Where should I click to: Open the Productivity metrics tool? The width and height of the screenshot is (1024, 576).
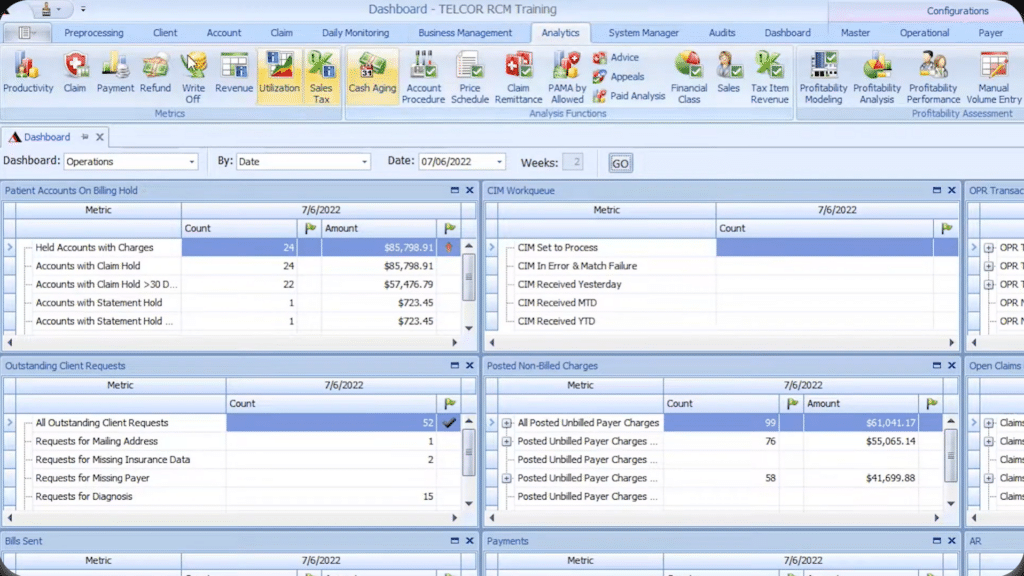[x=27, y=73]
